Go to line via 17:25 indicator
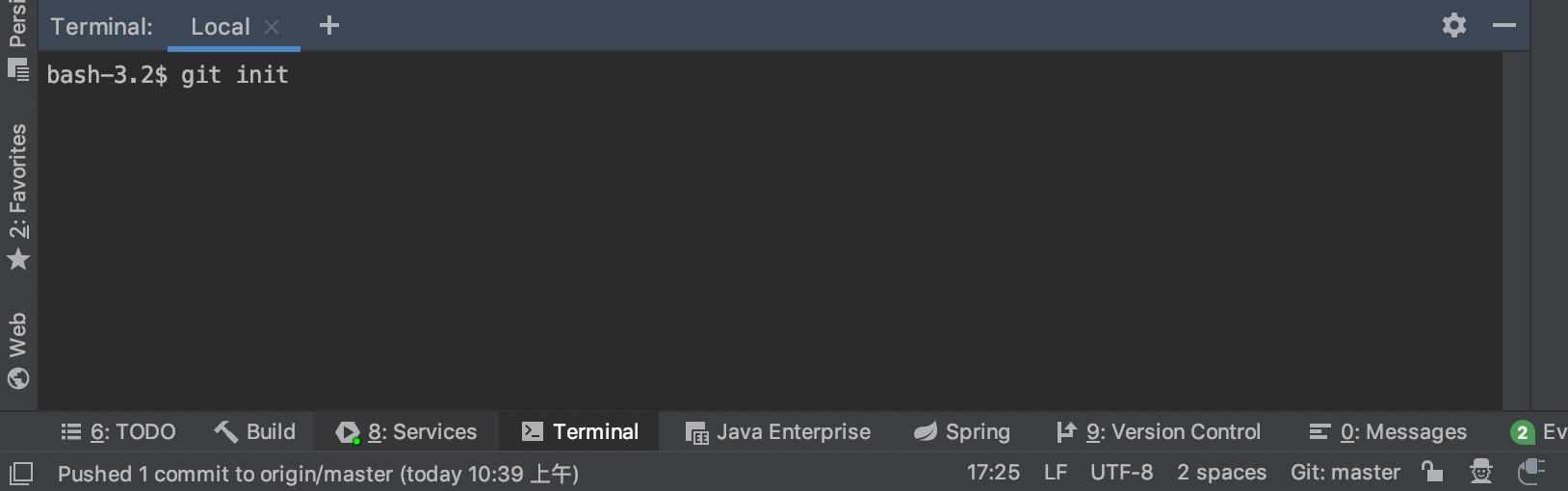Viewport: 1568px width, 491px height. [993, 473]
